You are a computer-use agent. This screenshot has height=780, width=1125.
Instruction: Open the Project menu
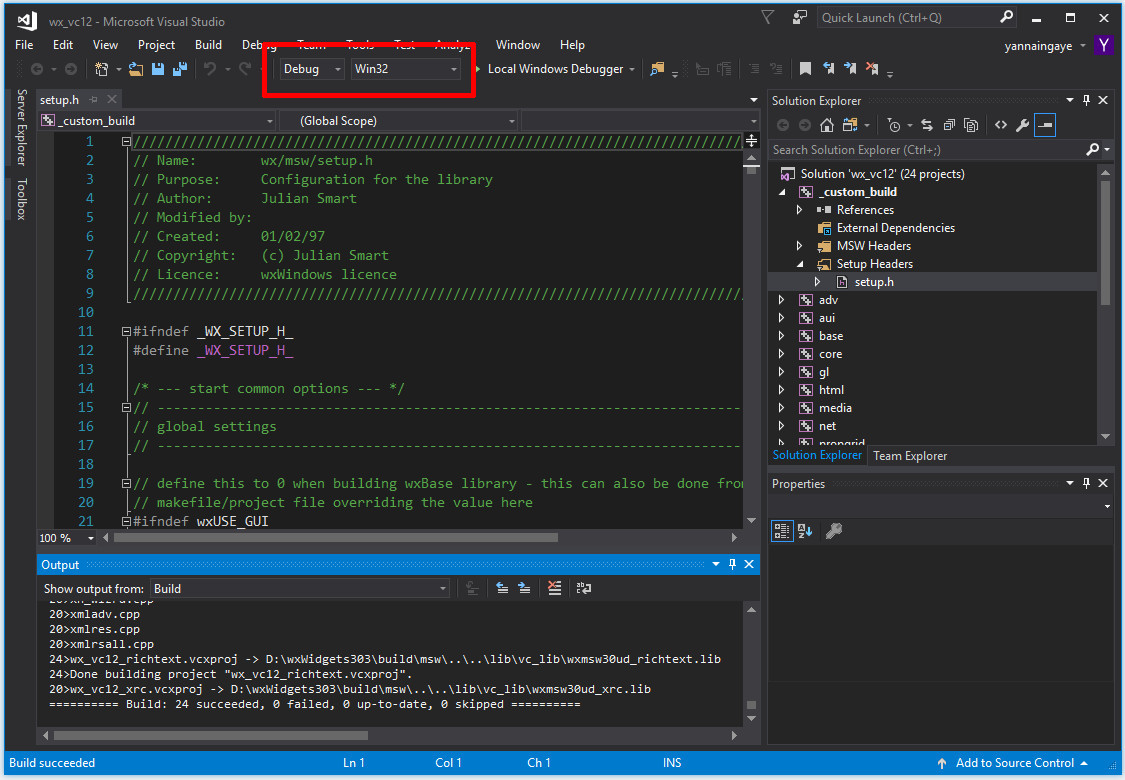pyautogui.click(x=156, y=44)
